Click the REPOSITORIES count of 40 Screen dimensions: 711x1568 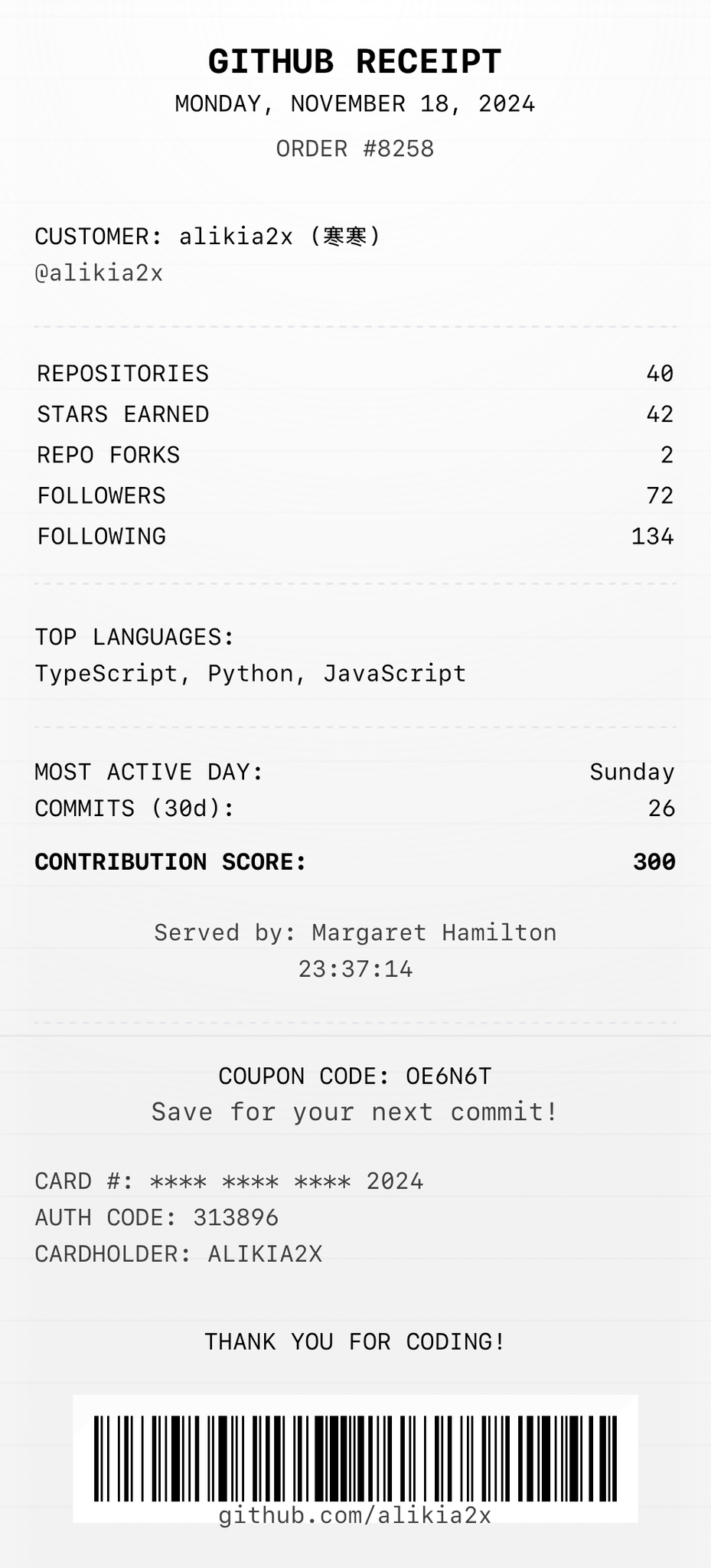point(659,374)
